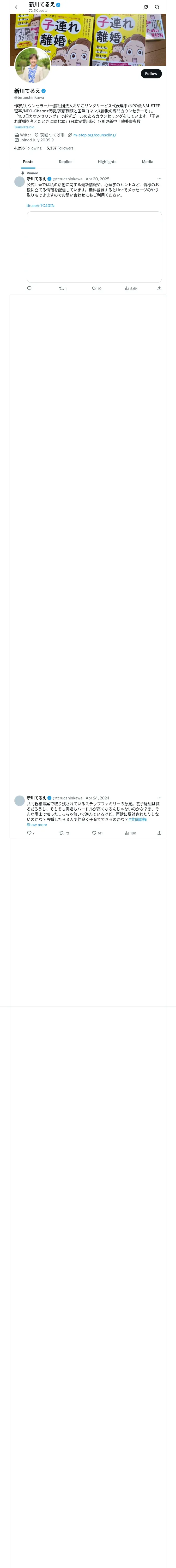Follow 新川てるえ

point(151,74)
